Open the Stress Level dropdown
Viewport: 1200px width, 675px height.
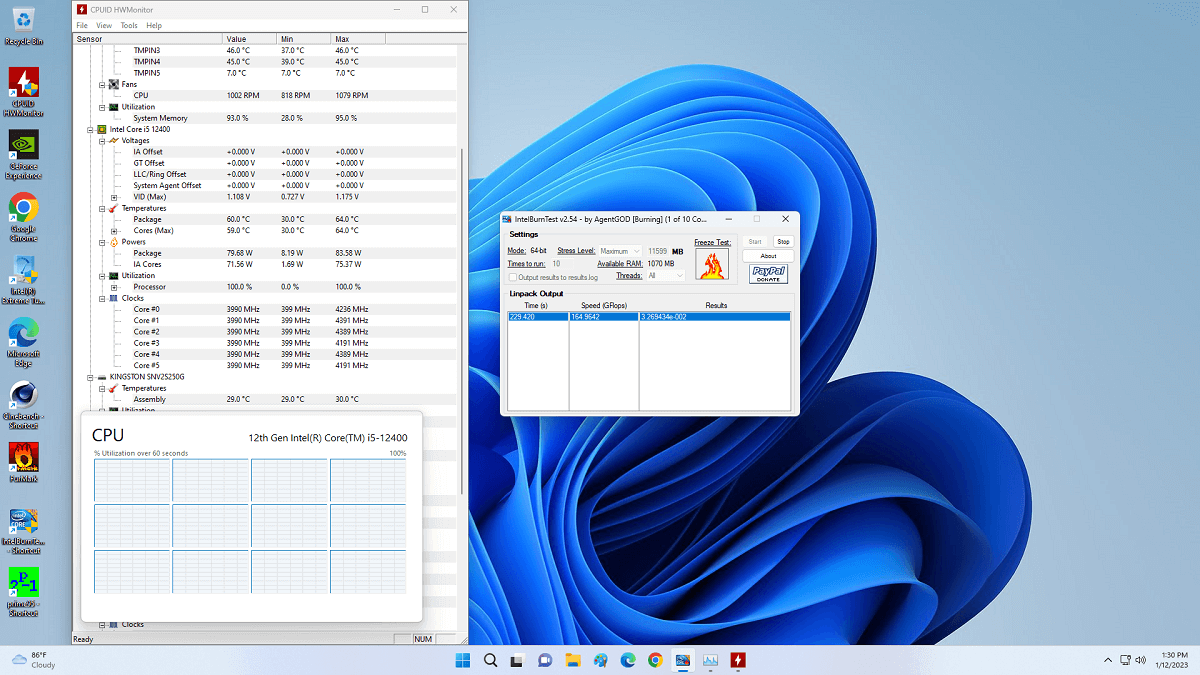click(620, 251)
